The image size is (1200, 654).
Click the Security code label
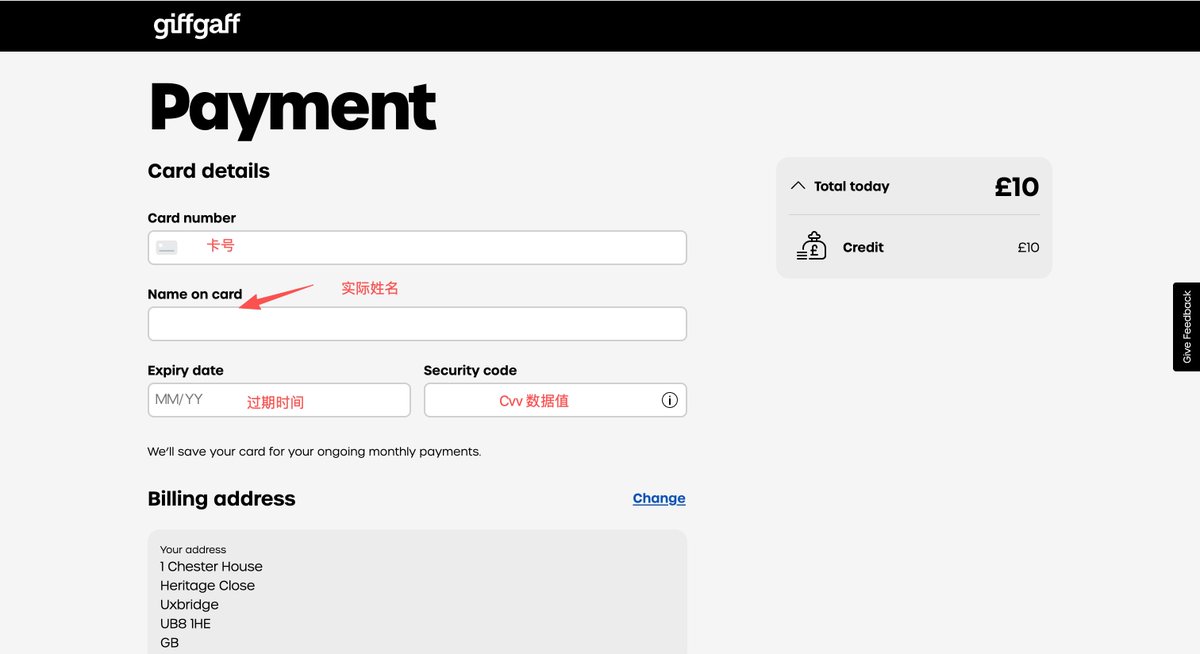point(470,370)
